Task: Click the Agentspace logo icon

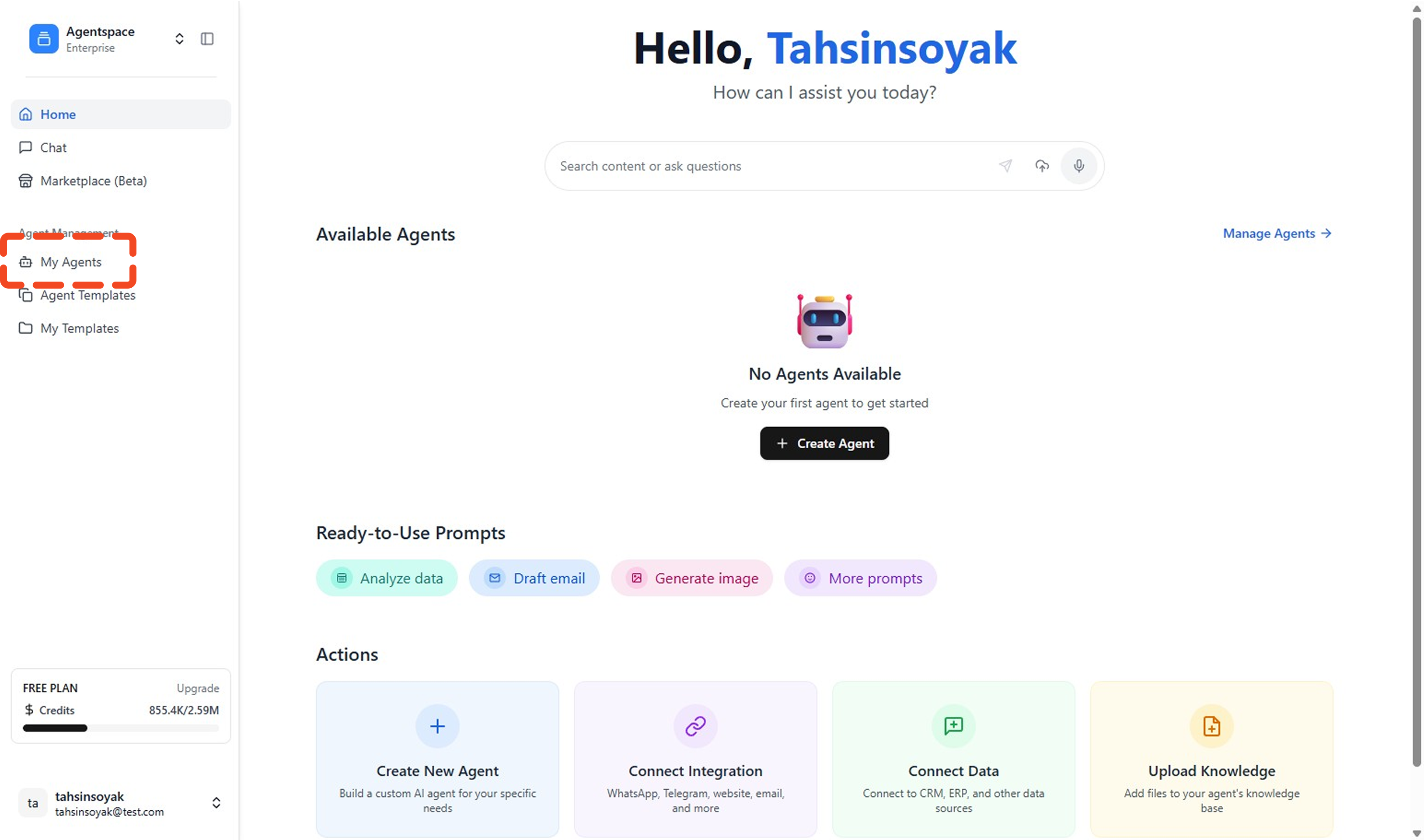Action: pos(44,39)
